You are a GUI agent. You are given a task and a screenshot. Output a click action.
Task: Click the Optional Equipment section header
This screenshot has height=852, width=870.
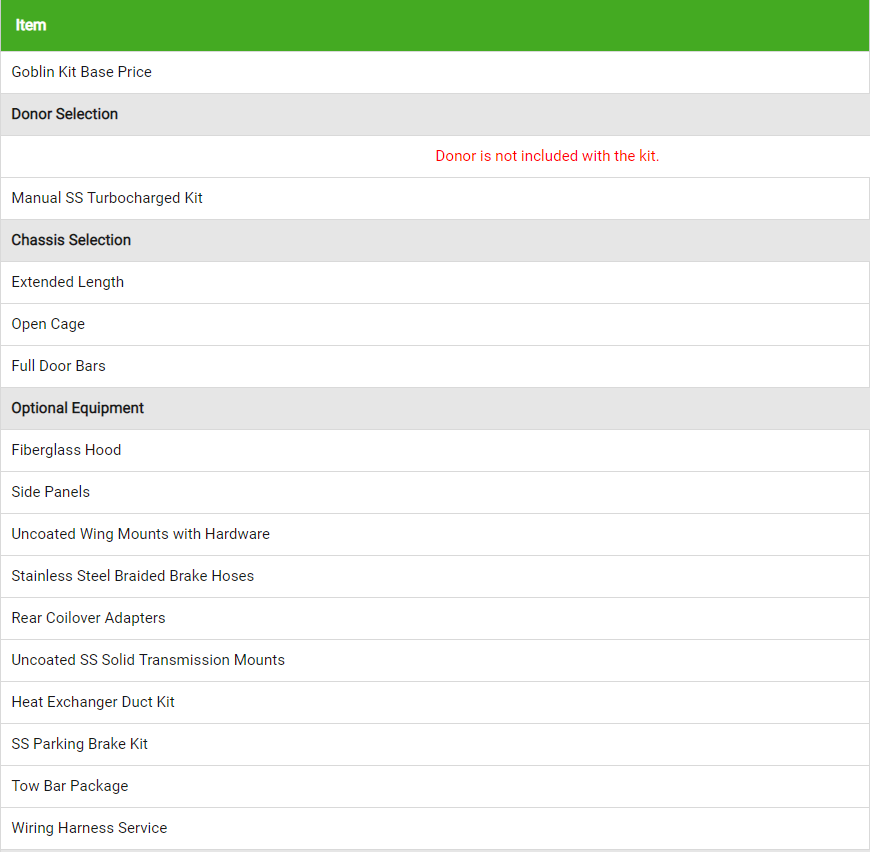coord(435,408)
